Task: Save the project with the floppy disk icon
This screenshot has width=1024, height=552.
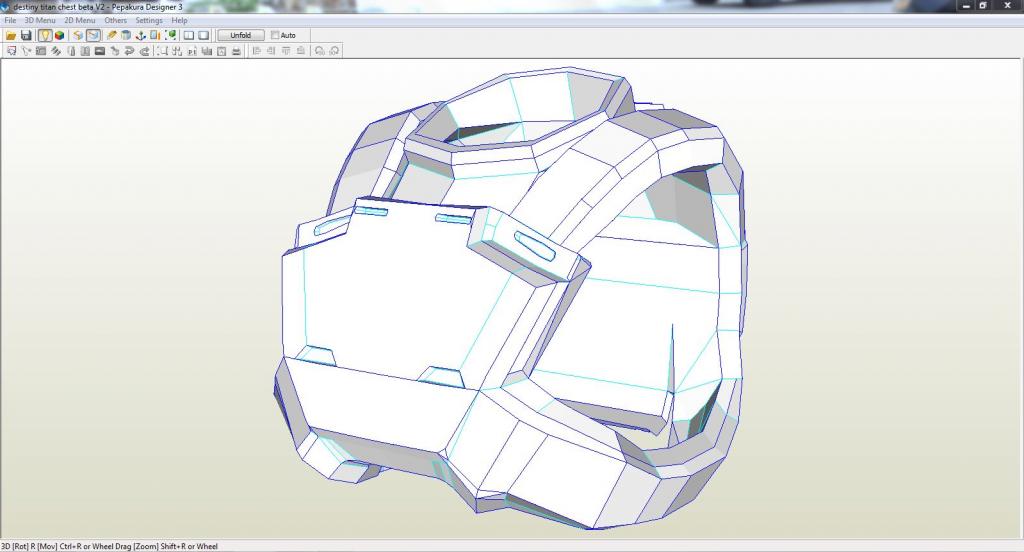Action: pos(26,35)
